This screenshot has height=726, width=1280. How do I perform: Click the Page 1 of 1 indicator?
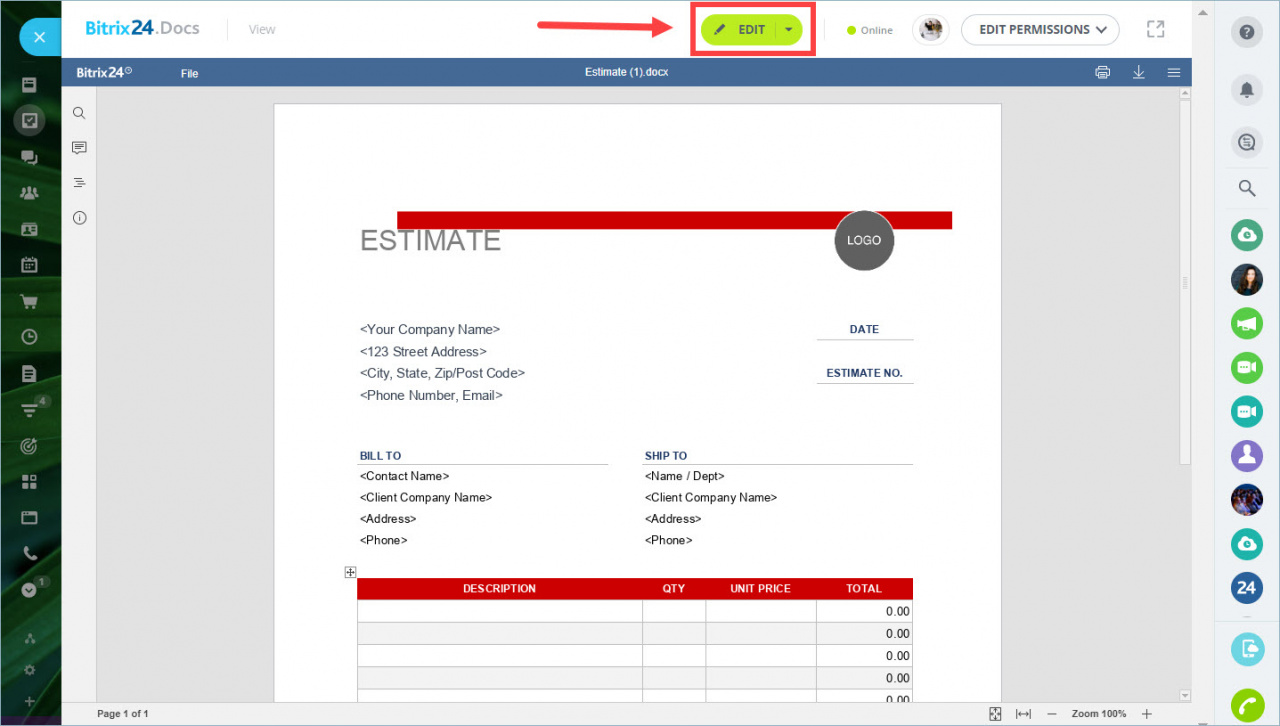tap(123, 714)
